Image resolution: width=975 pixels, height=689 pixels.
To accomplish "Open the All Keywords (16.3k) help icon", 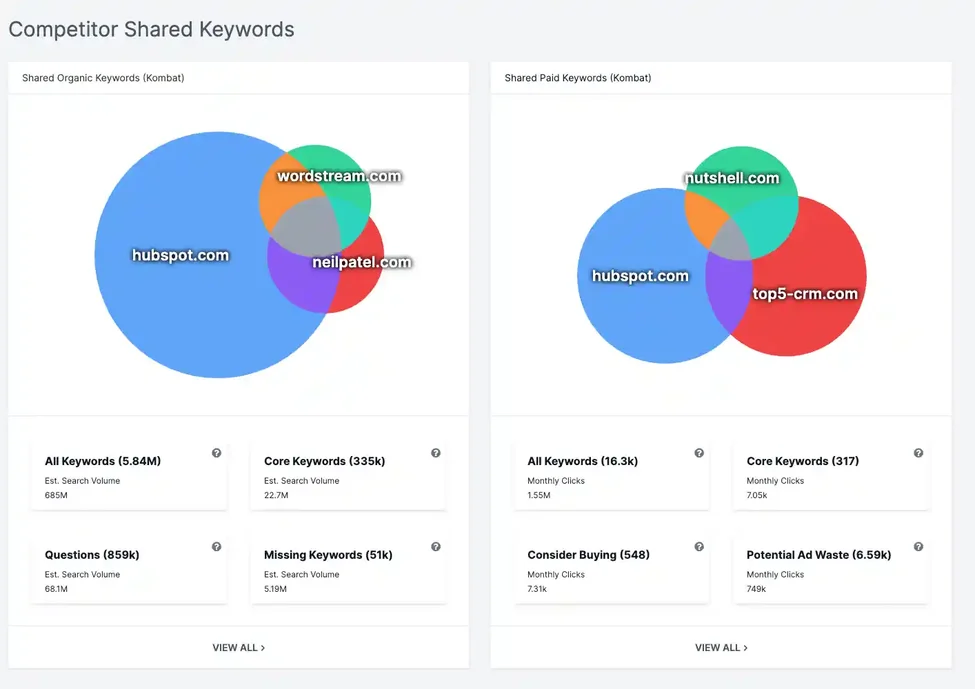I will (x=698, y=452).
